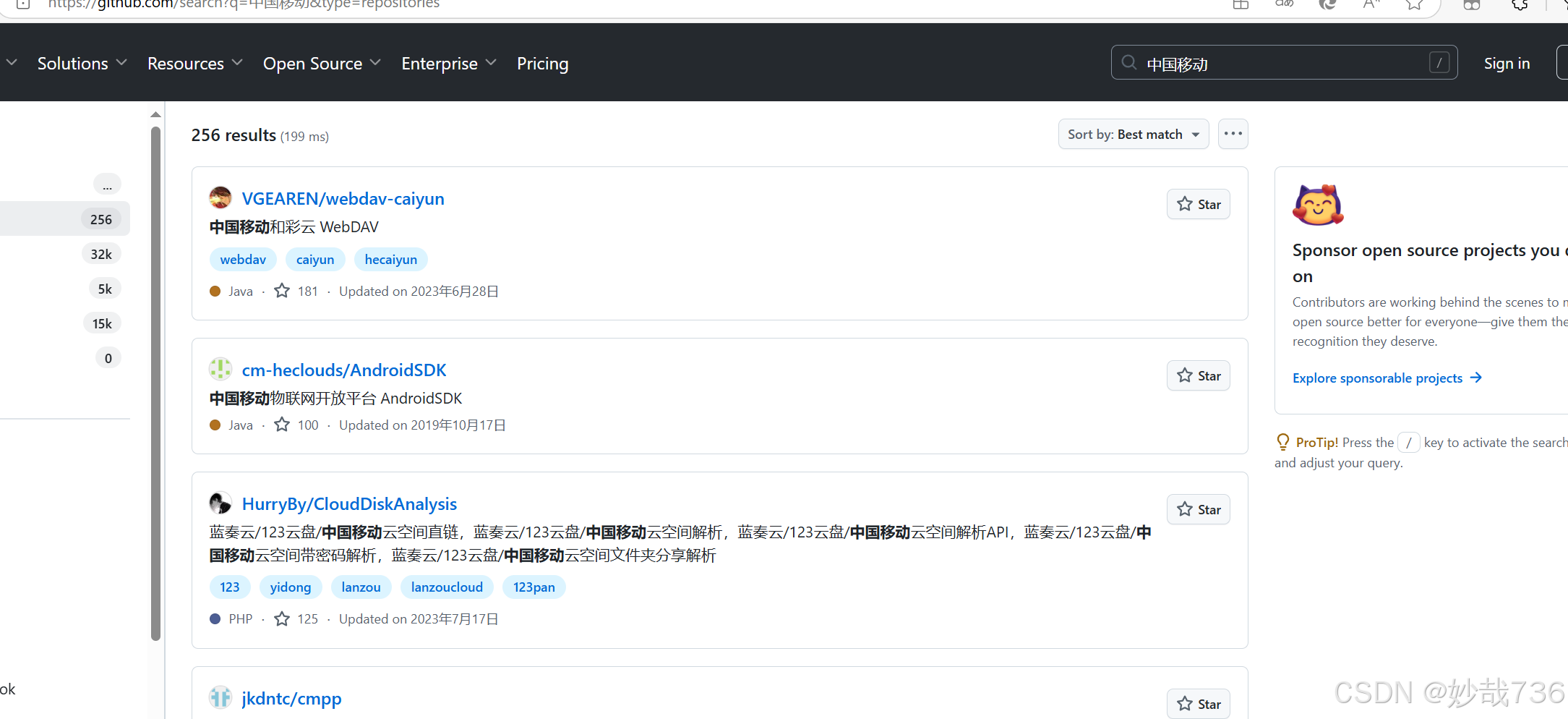Open cm-heclouds organization avatar
The width and height of the screenshot is (1568, 719).
pyautogui.click(x=220, y=369)
